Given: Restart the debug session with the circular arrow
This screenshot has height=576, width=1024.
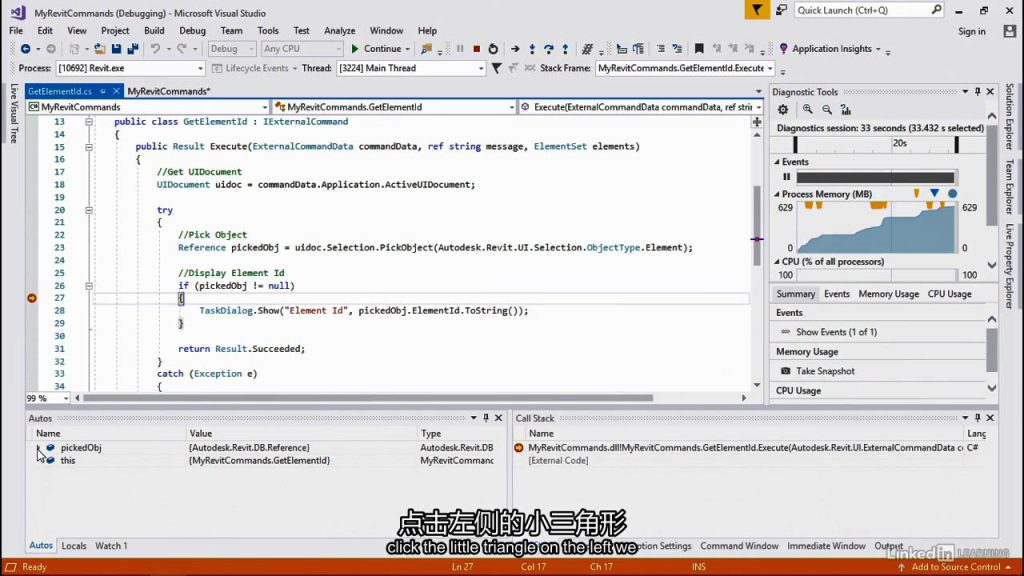Looking at the screenshot, I should click(493, 49).
